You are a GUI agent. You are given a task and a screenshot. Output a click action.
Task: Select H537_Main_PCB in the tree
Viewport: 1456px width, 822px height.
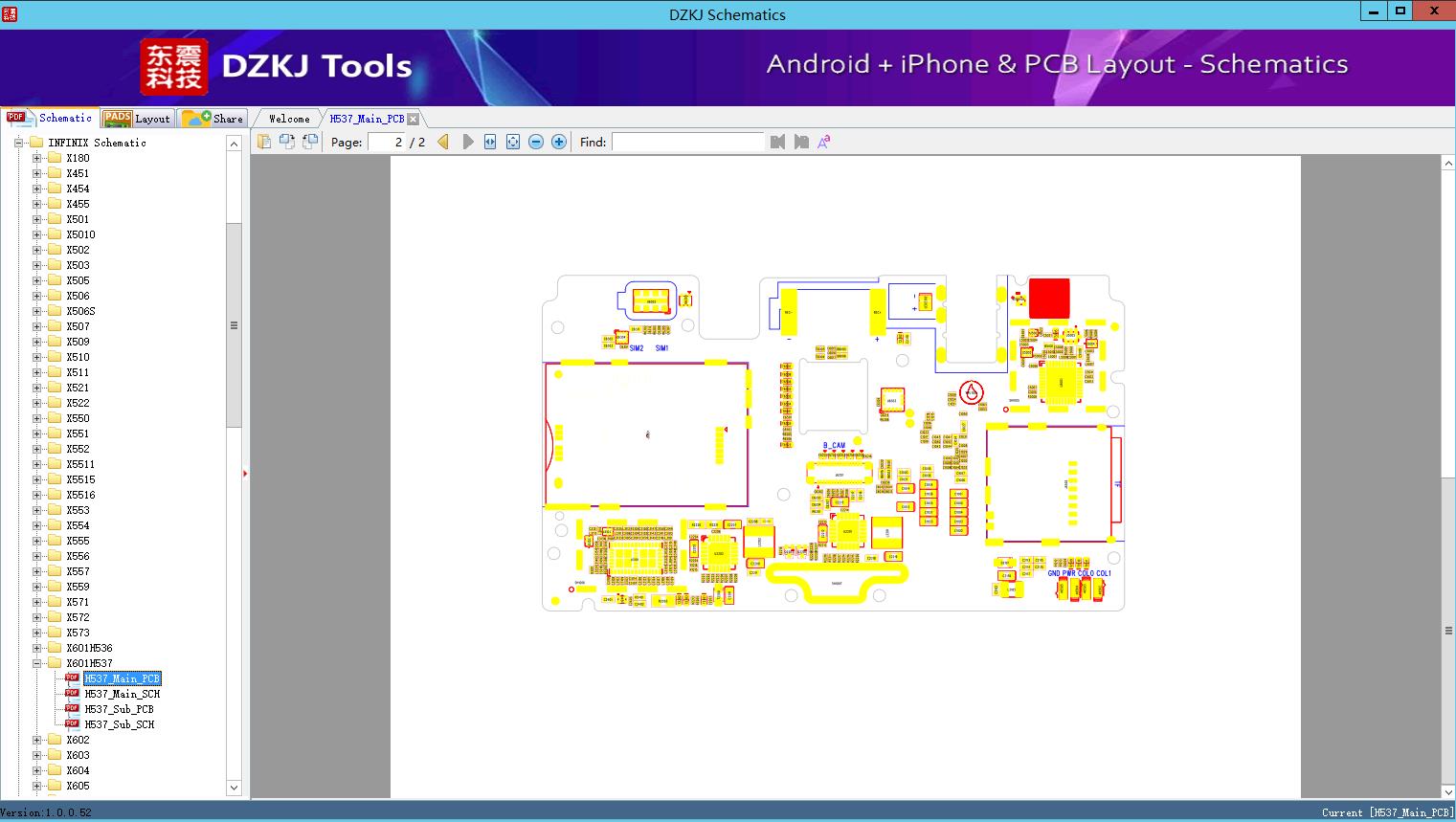(x=123, y=678)
